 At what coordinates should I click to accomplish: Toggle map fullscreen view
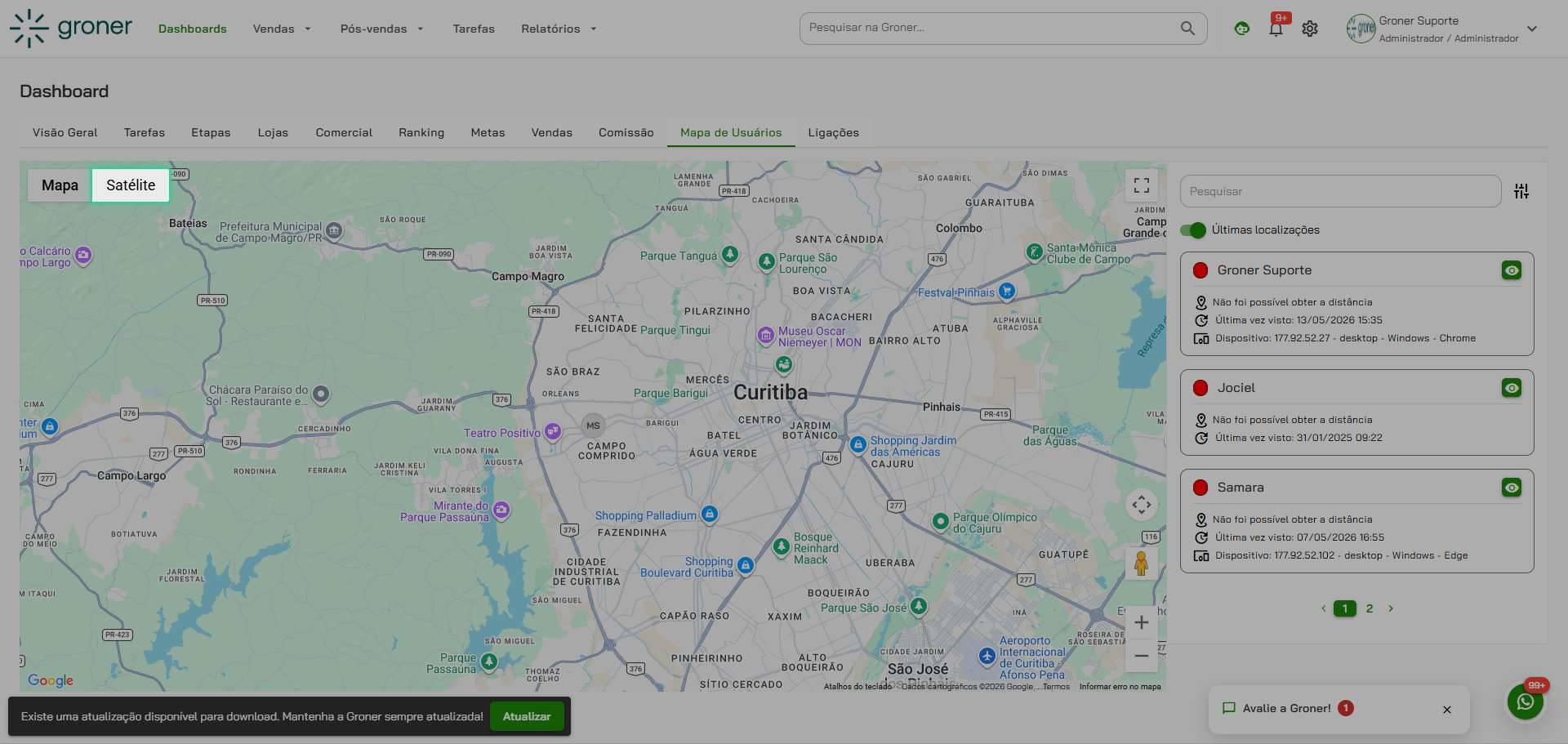point(1142,185)
